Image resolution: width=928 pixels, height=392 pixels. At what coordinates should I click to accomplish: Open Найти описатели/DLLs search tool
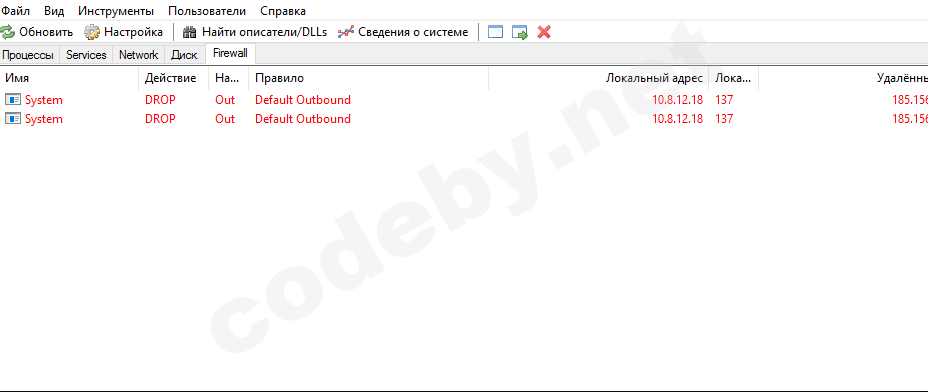[254, 32]
